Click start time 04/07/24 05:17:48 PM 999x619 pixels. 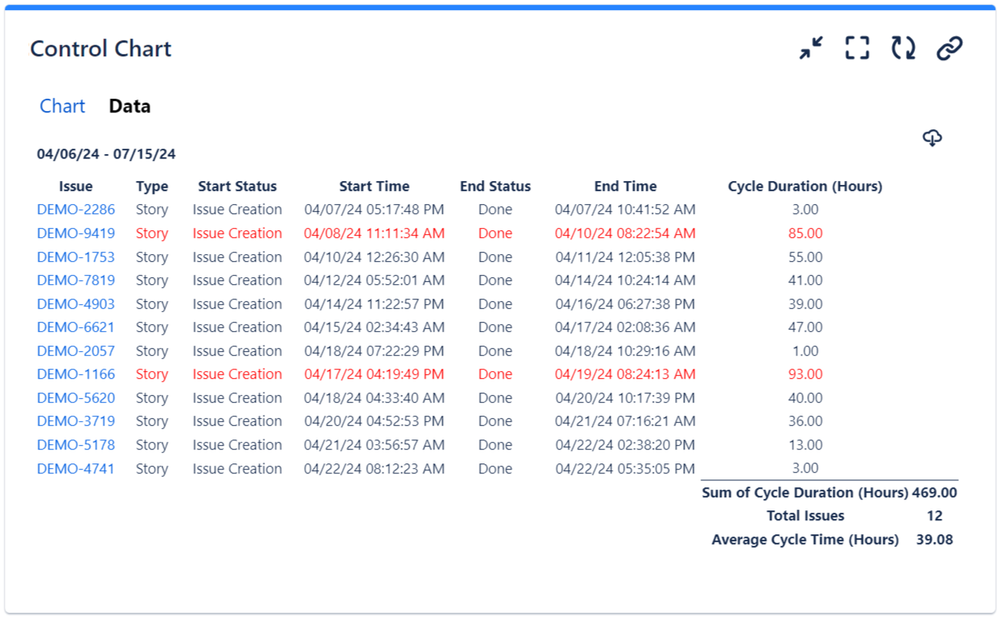[374, 210]
